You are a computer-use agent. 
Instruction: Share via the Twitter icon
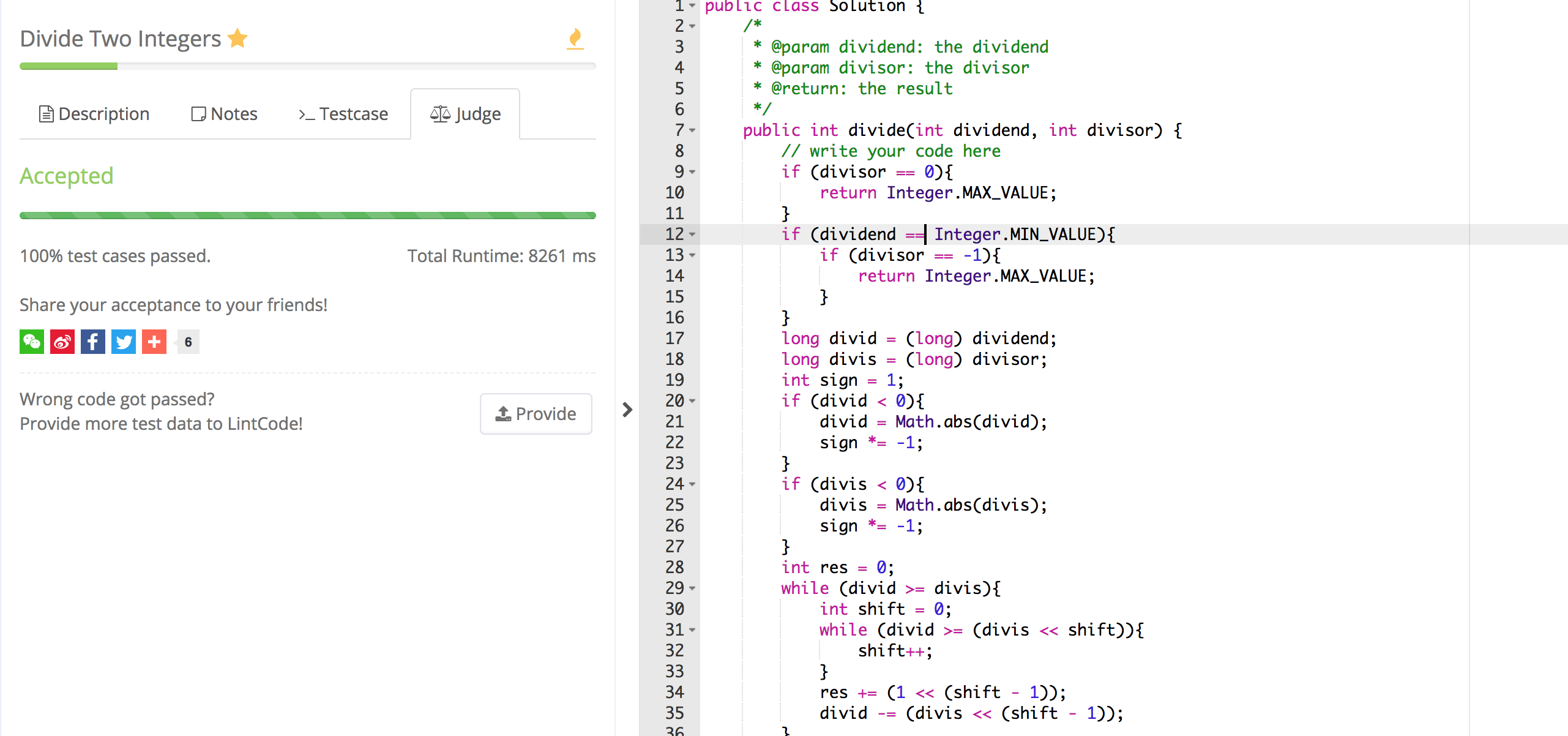tap(124, 342)
